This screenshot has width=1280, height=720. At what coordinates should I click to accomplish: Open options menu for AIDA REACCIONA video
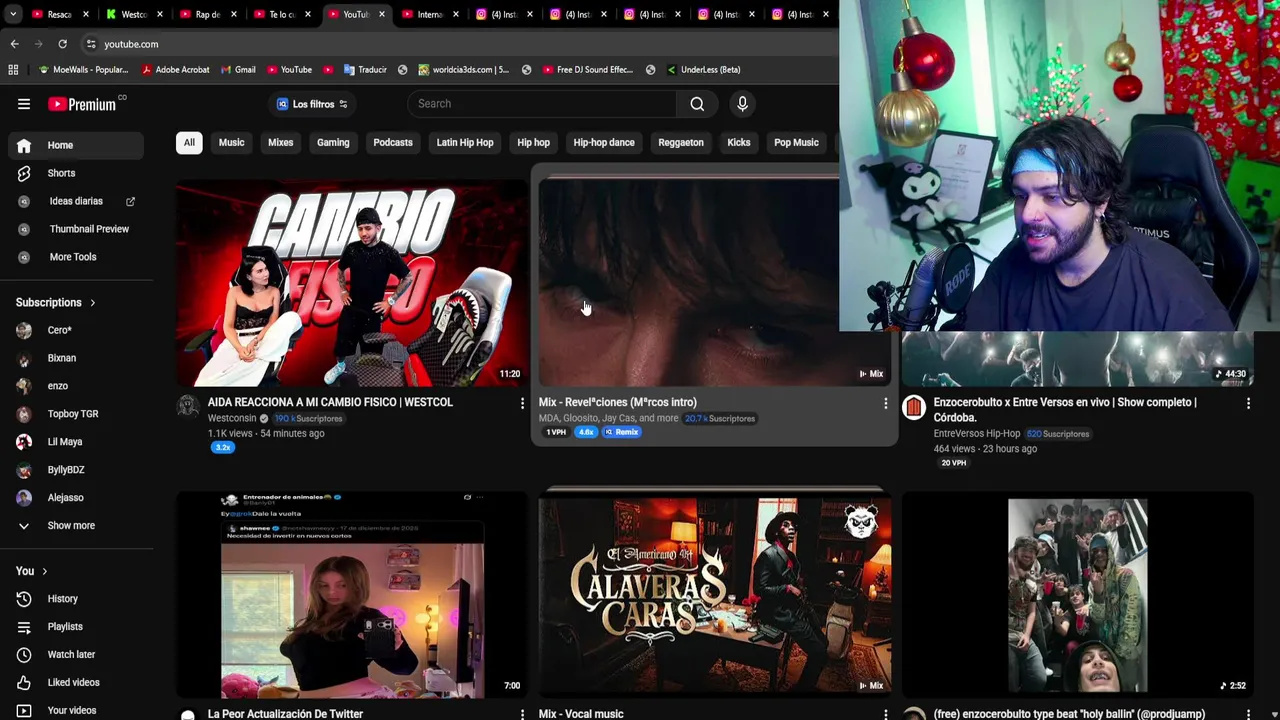coord(522,403)
